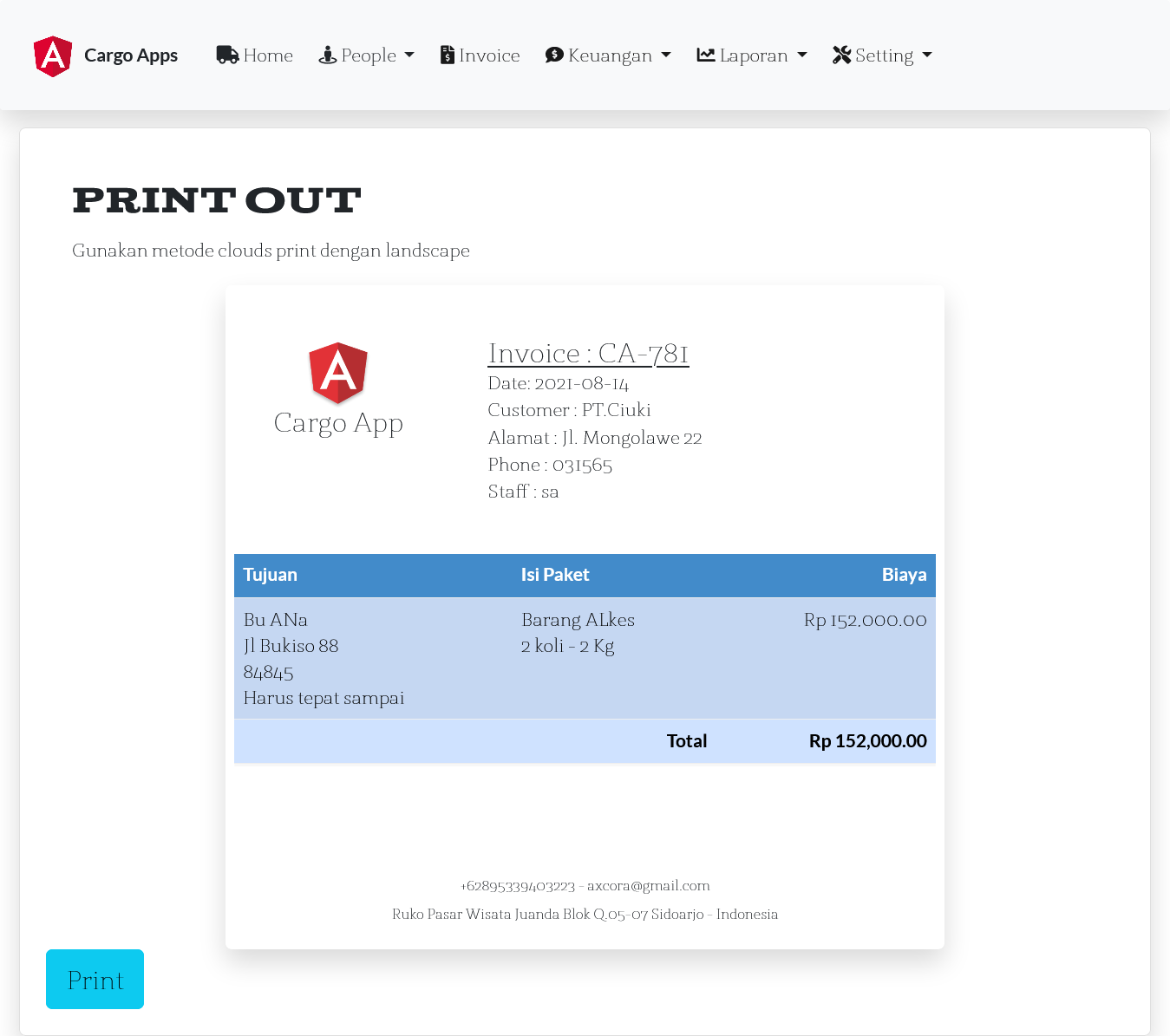Viewport: 1170px width, 1036px height.
Task: Click the package content Barang ALkes
Action: [578, 620]
